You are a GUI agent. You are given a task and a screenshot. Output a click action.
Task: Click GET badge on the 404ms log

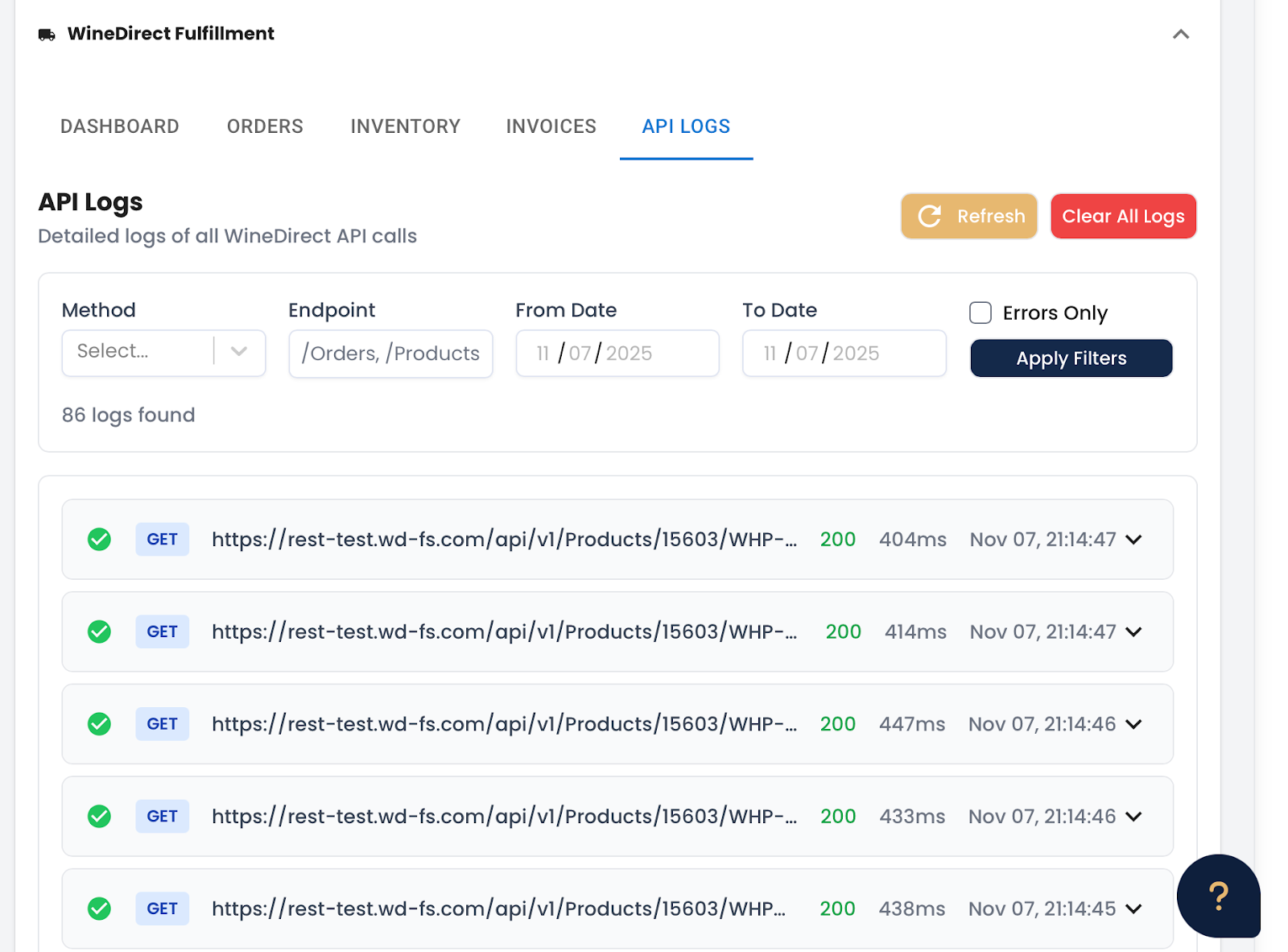tap(162, 540)
